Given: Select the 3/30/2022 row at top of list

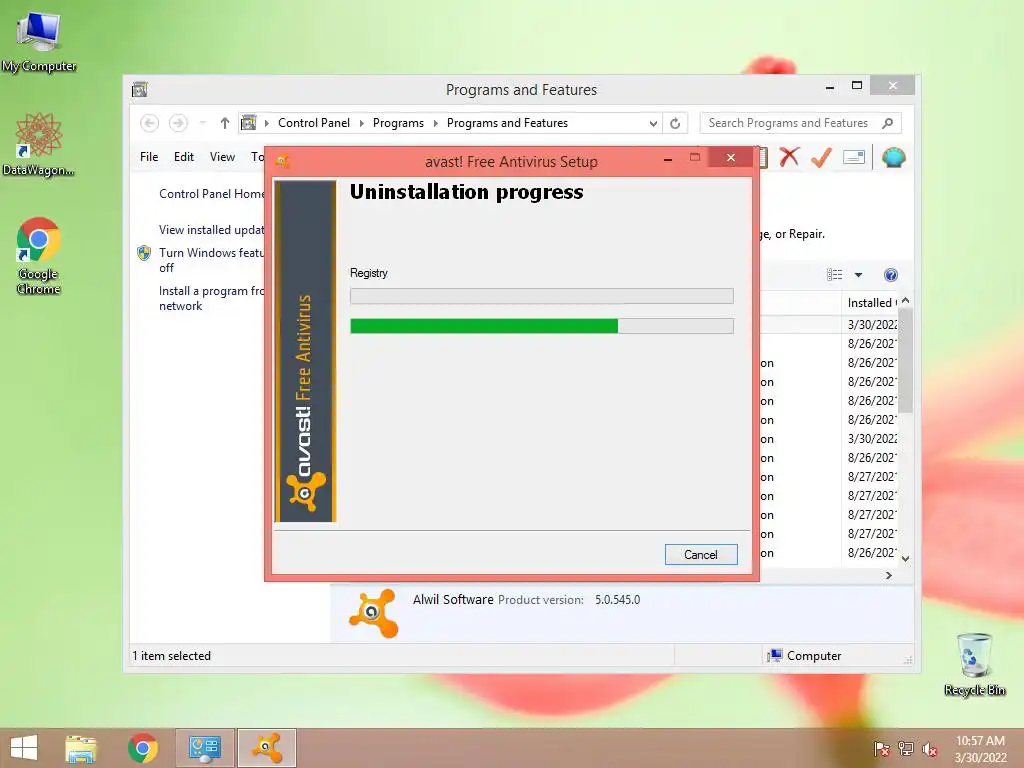Looking at the screenshot, I should [829, 325].
